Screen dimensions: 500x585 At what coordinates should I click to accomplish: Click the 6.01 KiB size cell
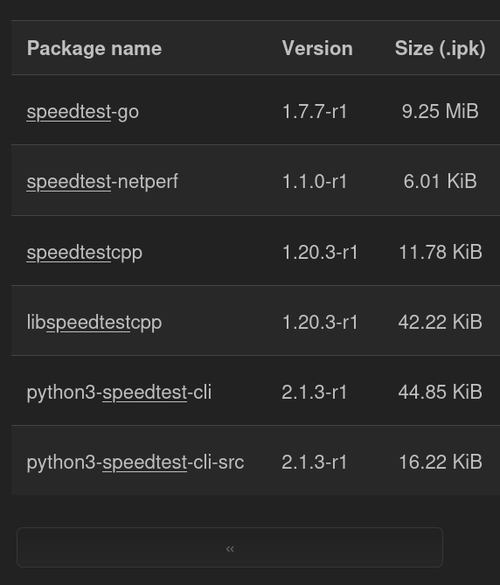(440, 181)
